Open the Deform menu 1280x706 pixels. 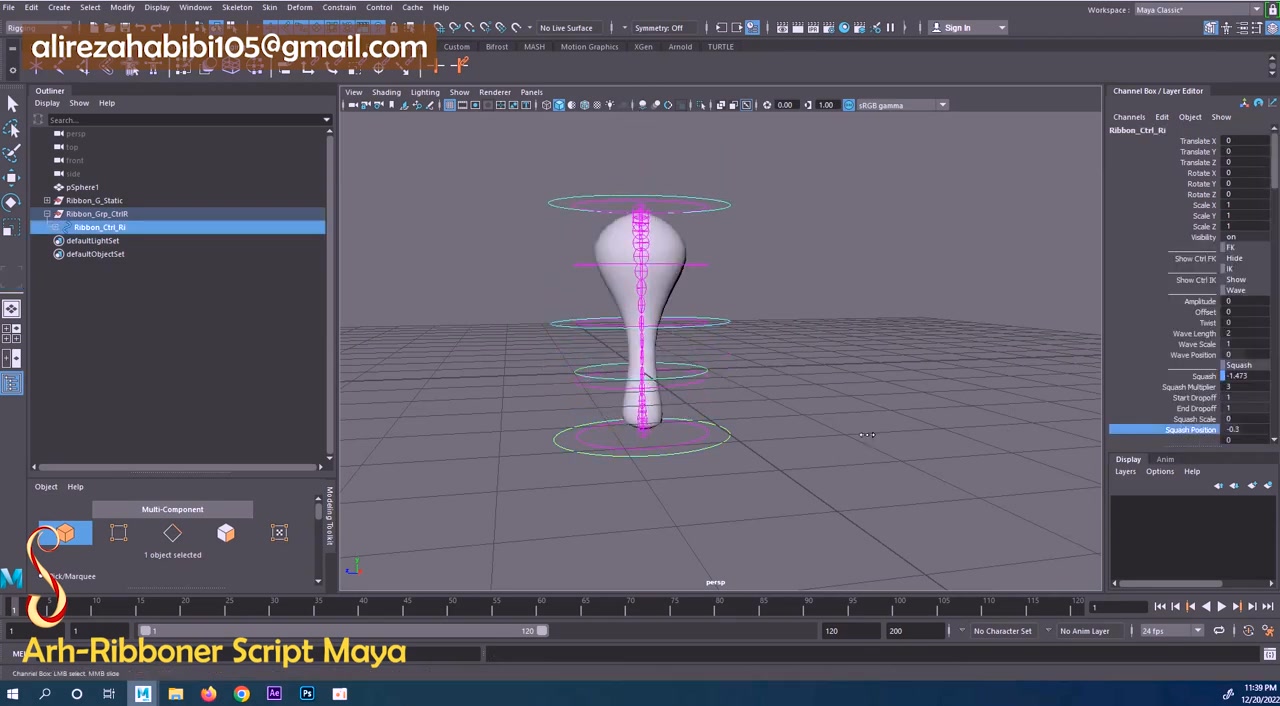click(x=300, y=7)
